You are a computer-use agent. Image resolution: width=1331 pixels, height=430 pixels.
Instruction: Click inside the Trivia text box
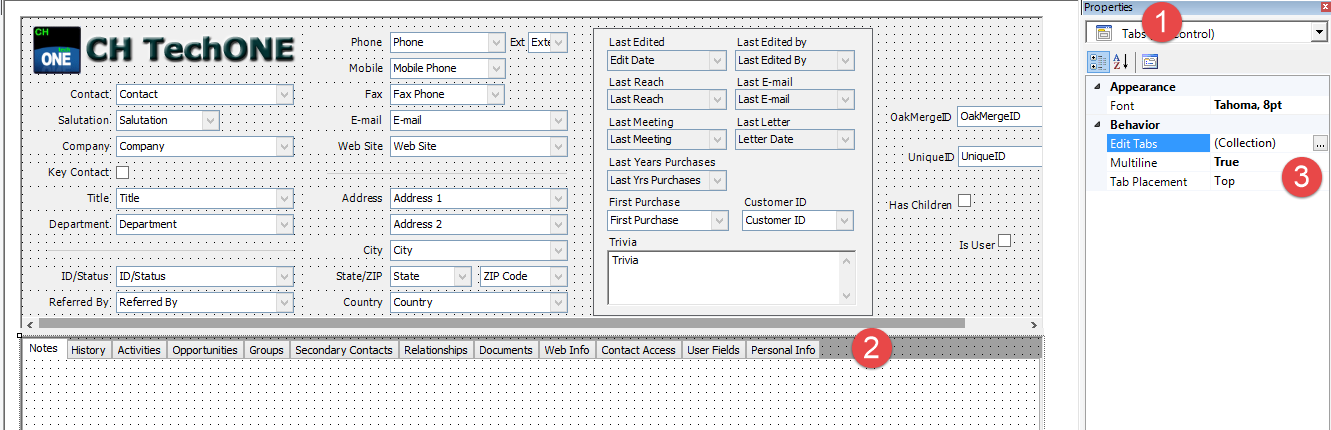point(722,277)
